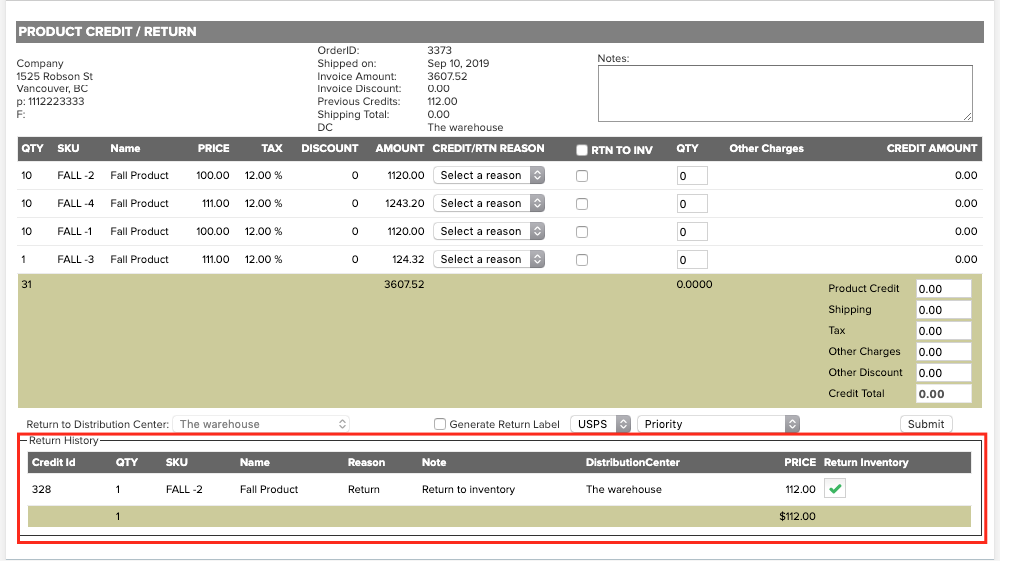Click return QTY field for FALL -2
The image size is (1013, 561).
click(x=692, y=176)
